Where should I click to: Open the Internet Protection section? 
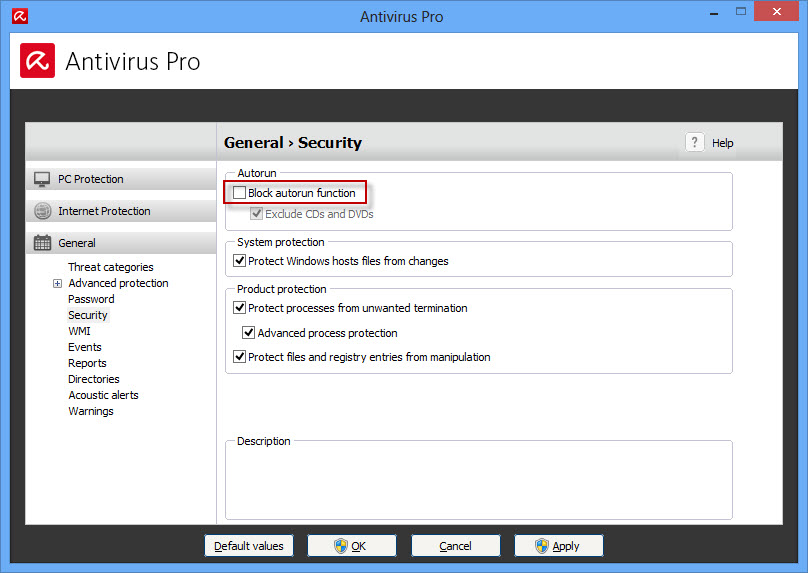click(121, 211)
